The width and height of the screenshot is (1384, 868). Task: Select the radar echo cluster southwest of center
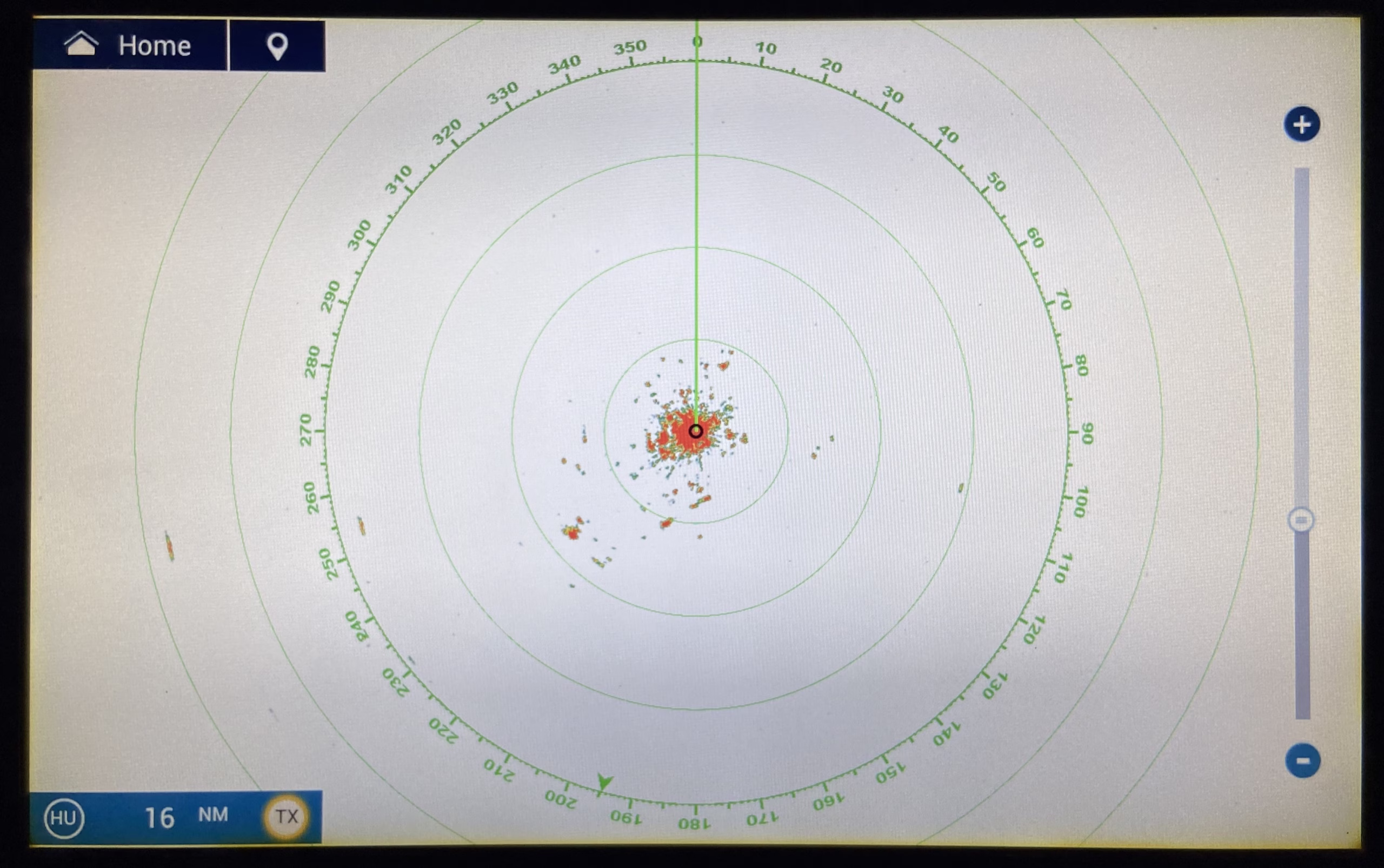pos(574,529)
